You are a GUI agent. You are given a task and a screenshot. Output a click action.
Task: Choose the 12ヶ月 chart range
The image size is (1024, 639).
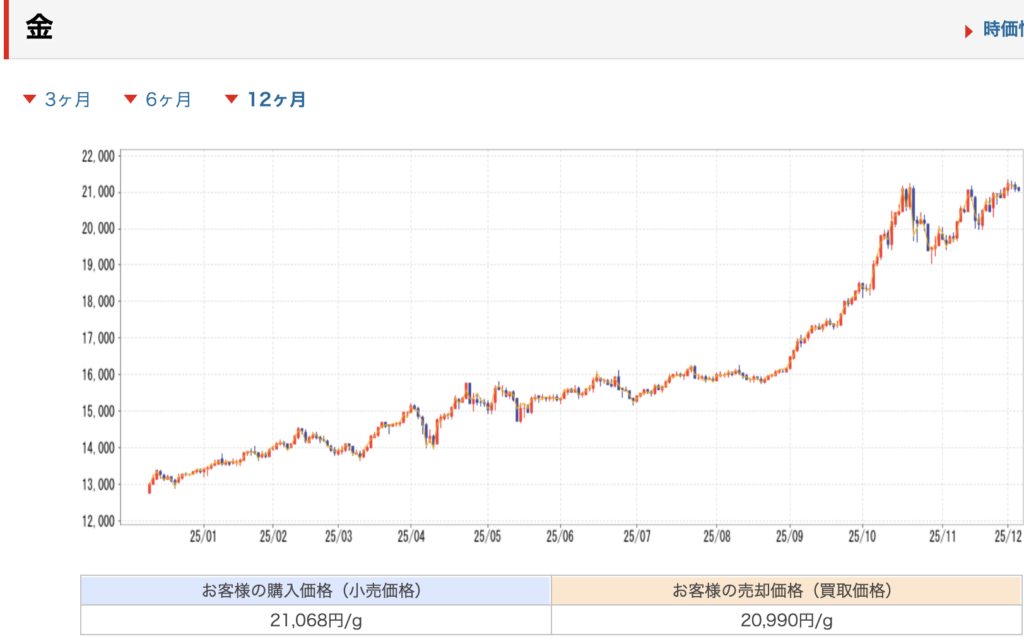pyautogui.click(x=276, y=99)
